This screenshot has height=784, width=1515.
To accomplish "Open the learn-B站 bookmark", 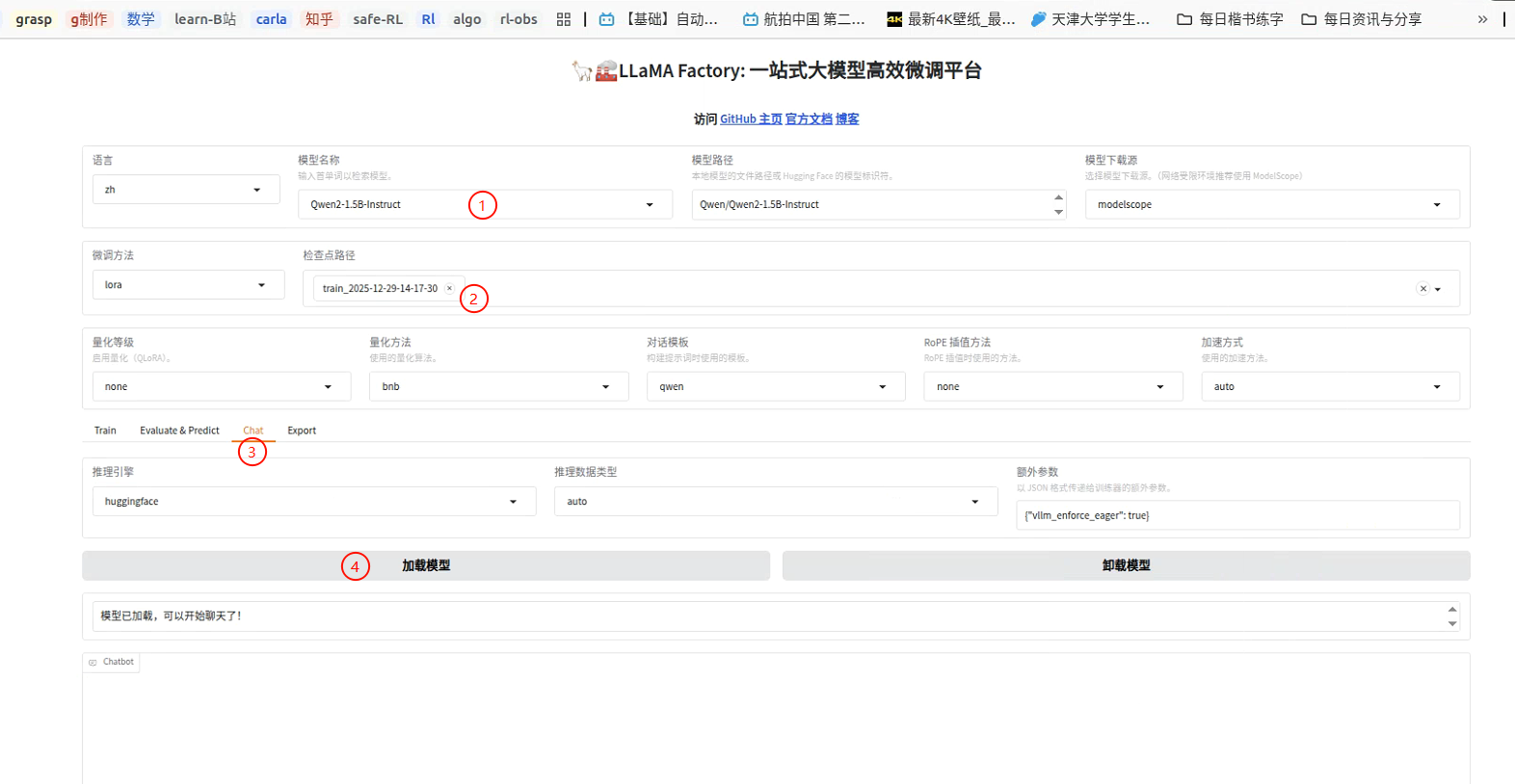I will click(x=205, y=19).
